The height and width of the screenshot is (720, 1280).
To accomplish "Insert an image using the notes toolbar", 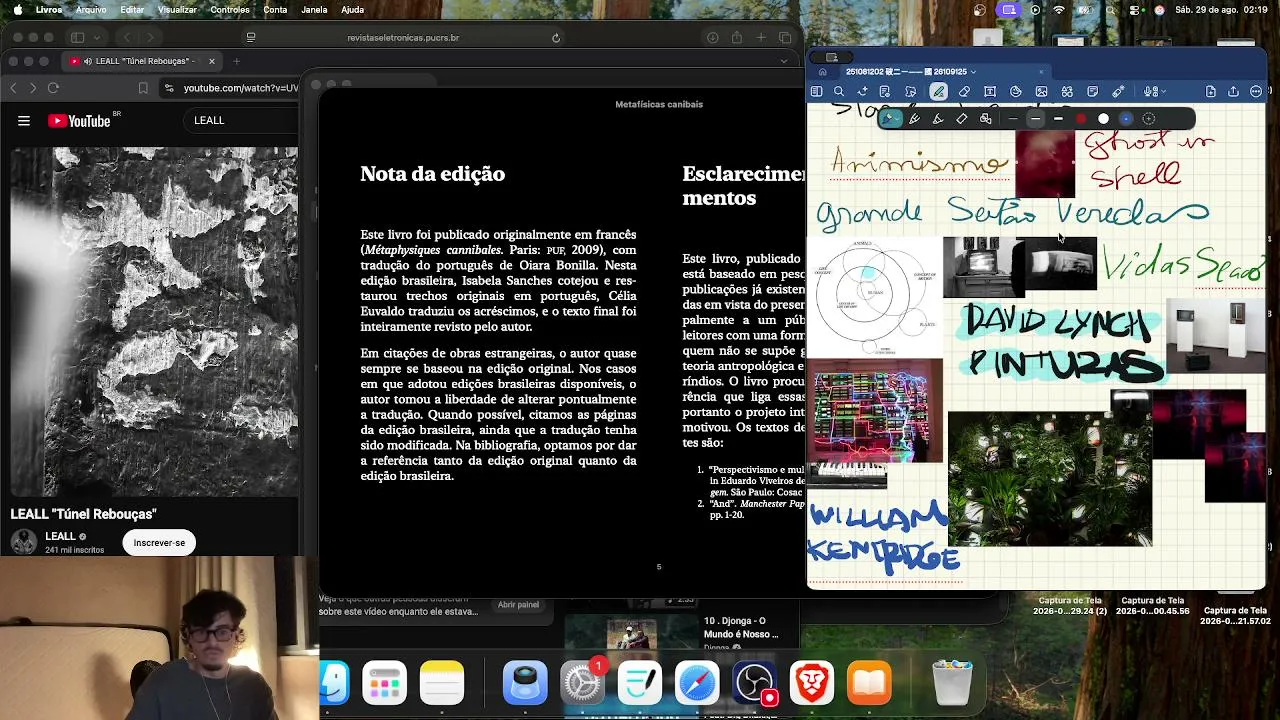I will pos(1041,92).
